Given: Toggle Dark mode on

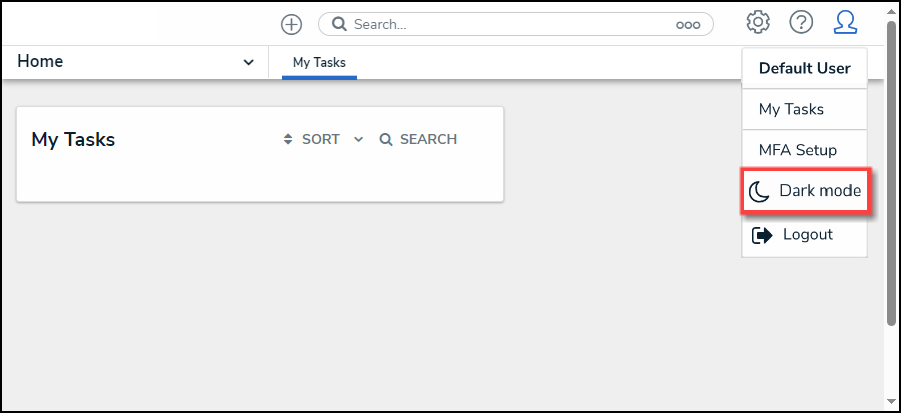Looking at the screenshot, I should pos(805,191).
